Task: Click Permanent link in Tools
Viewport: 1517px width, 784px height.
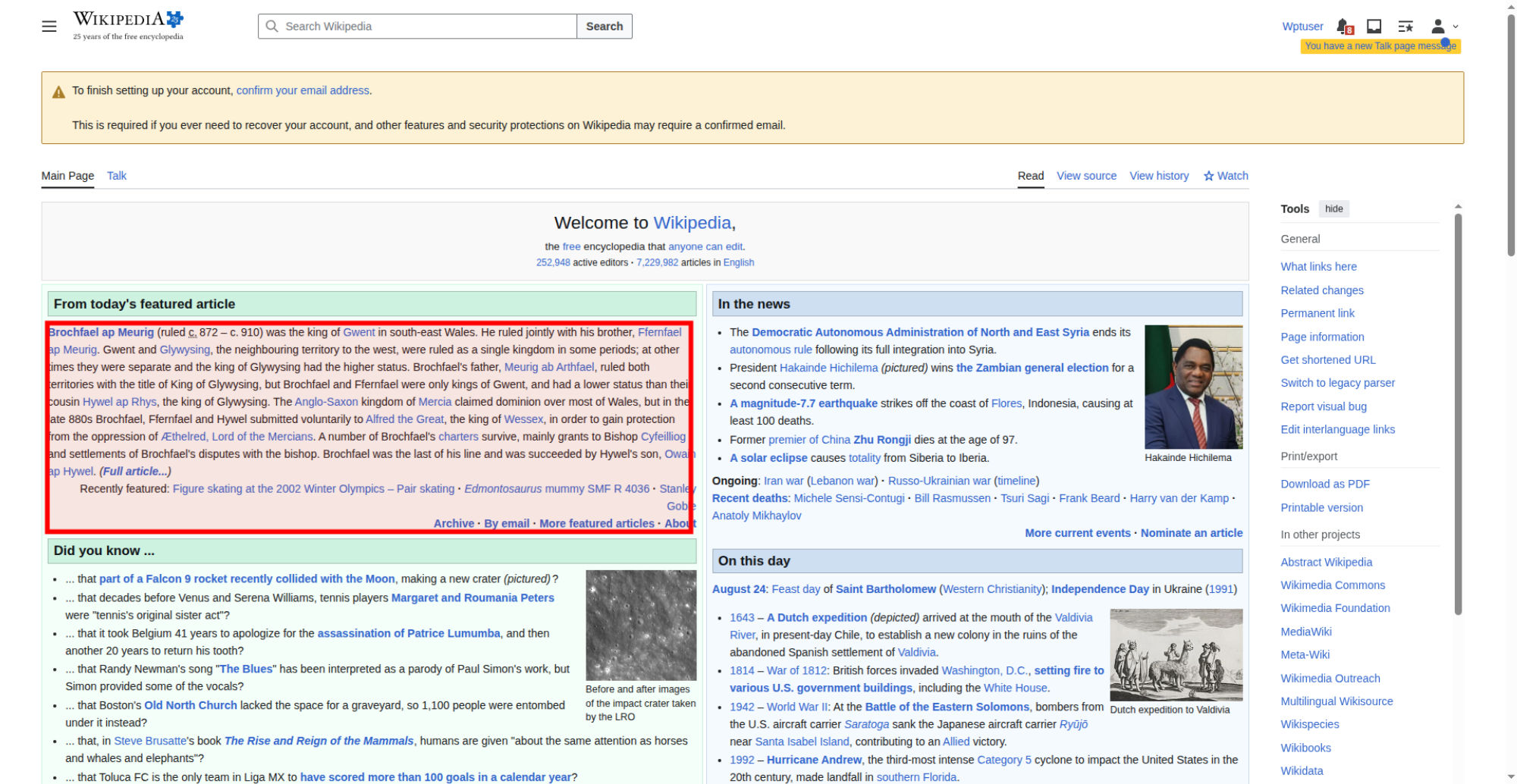Action: coord(1318,313)
